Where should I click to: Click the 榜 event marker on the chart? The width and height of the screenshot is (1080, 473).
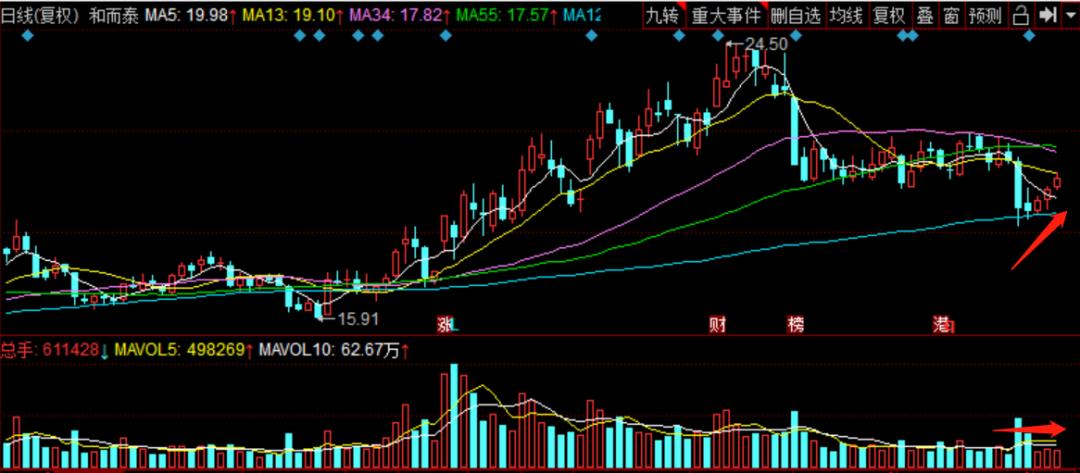(x=796, y=324)
